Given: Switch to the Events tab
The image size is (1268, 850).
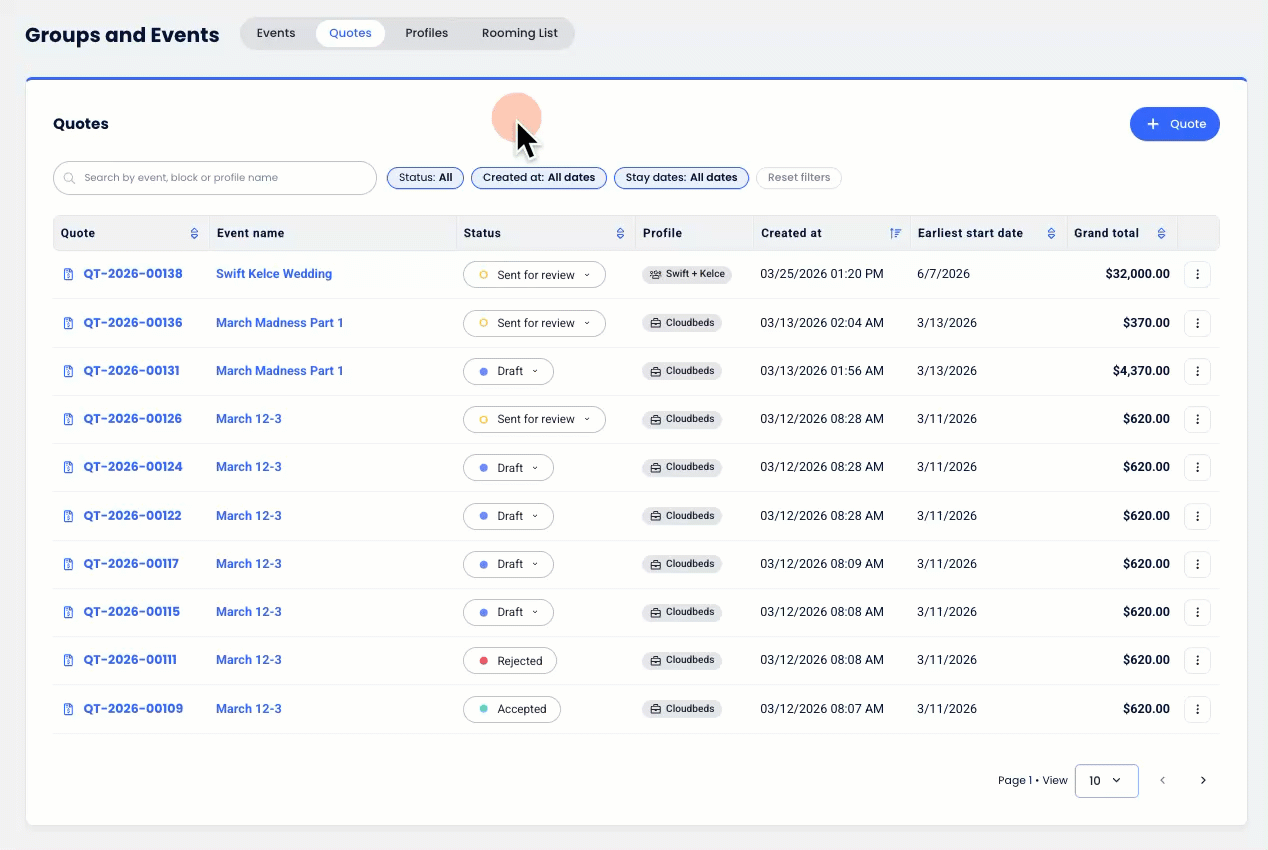Looking at the screenshot, I should click(276, 33).
